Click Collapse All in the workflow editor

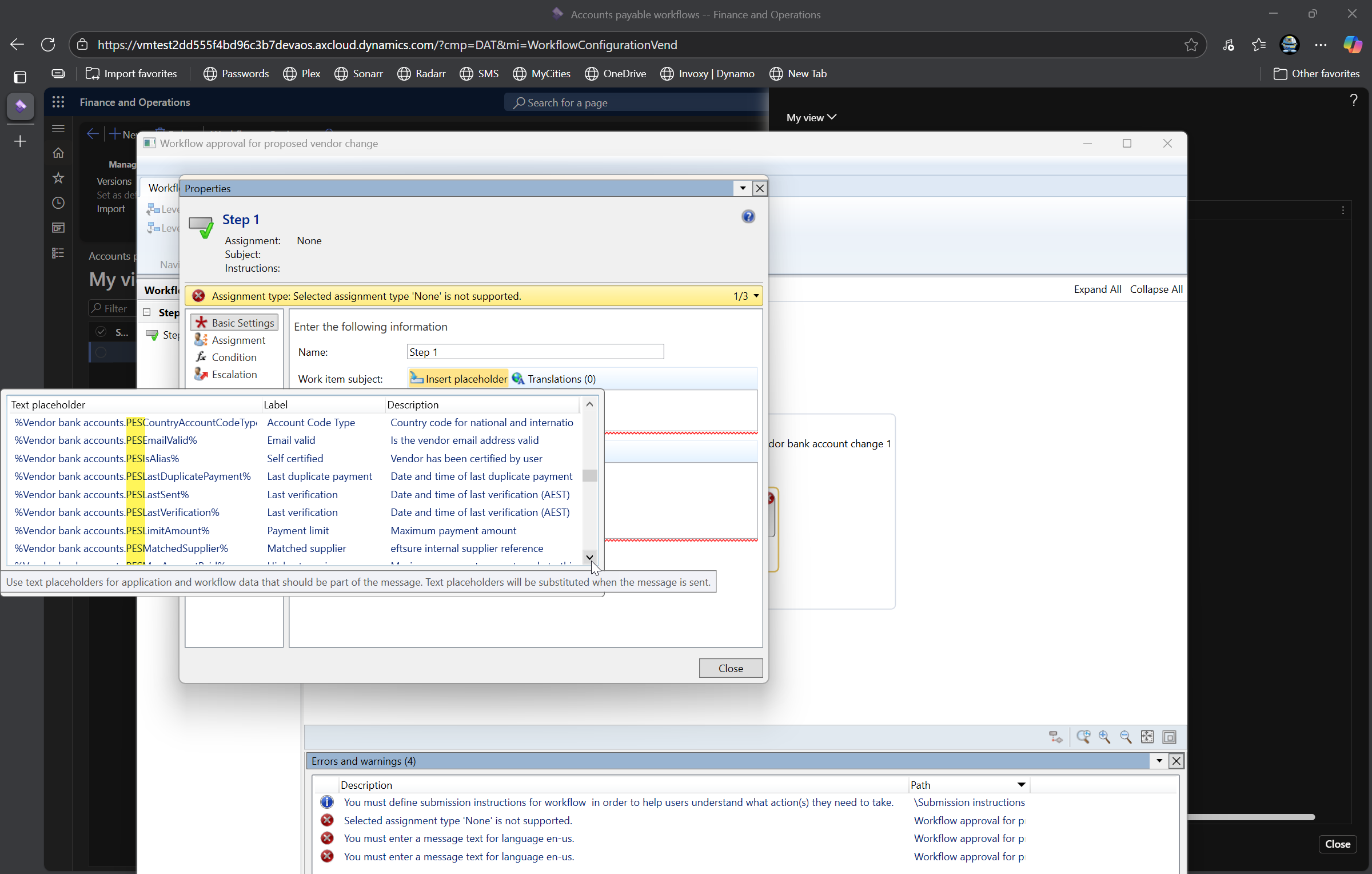[x=1156, y=289]
